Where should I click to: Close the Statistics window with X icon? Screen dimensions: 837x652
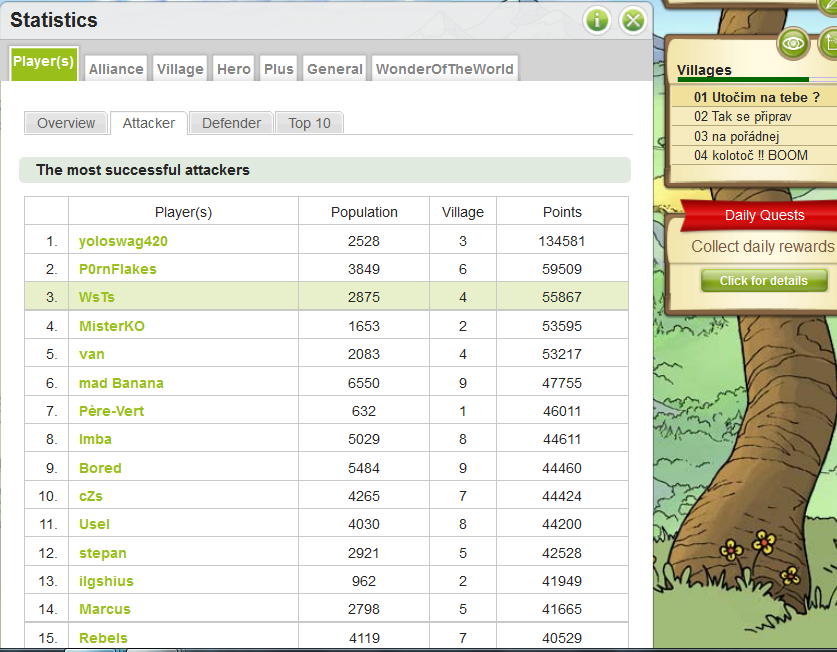click(x=632, y=20)
